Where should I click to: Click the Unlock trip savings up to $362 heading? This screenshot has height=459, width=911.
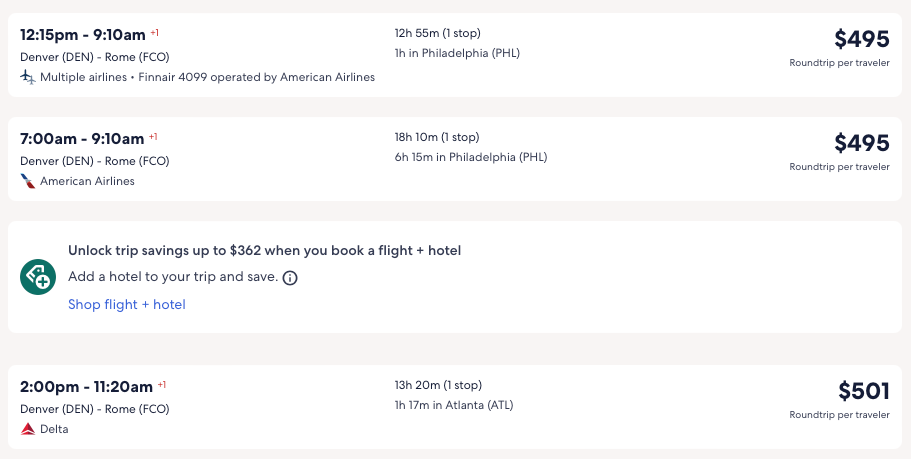click(264, 250)
